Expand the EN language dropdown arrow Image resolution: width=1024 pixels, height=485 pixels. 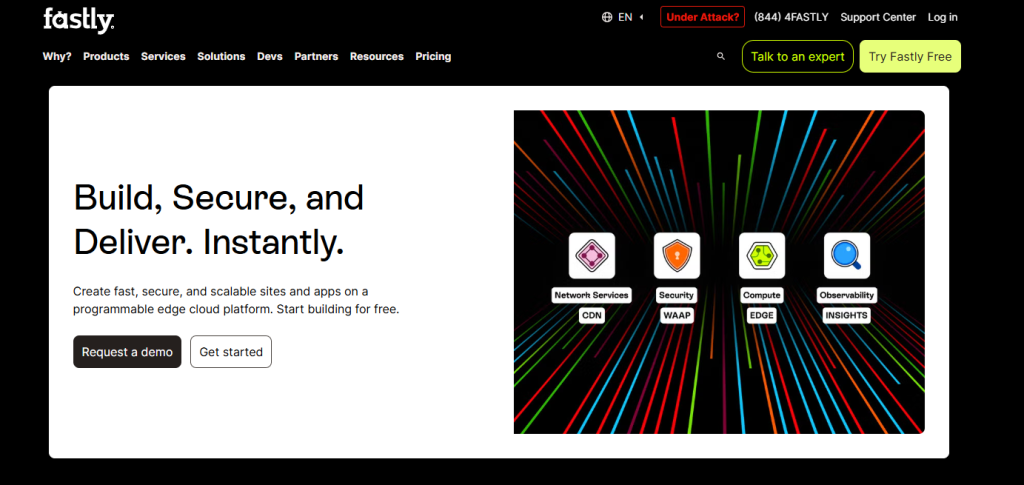point(641,18)
